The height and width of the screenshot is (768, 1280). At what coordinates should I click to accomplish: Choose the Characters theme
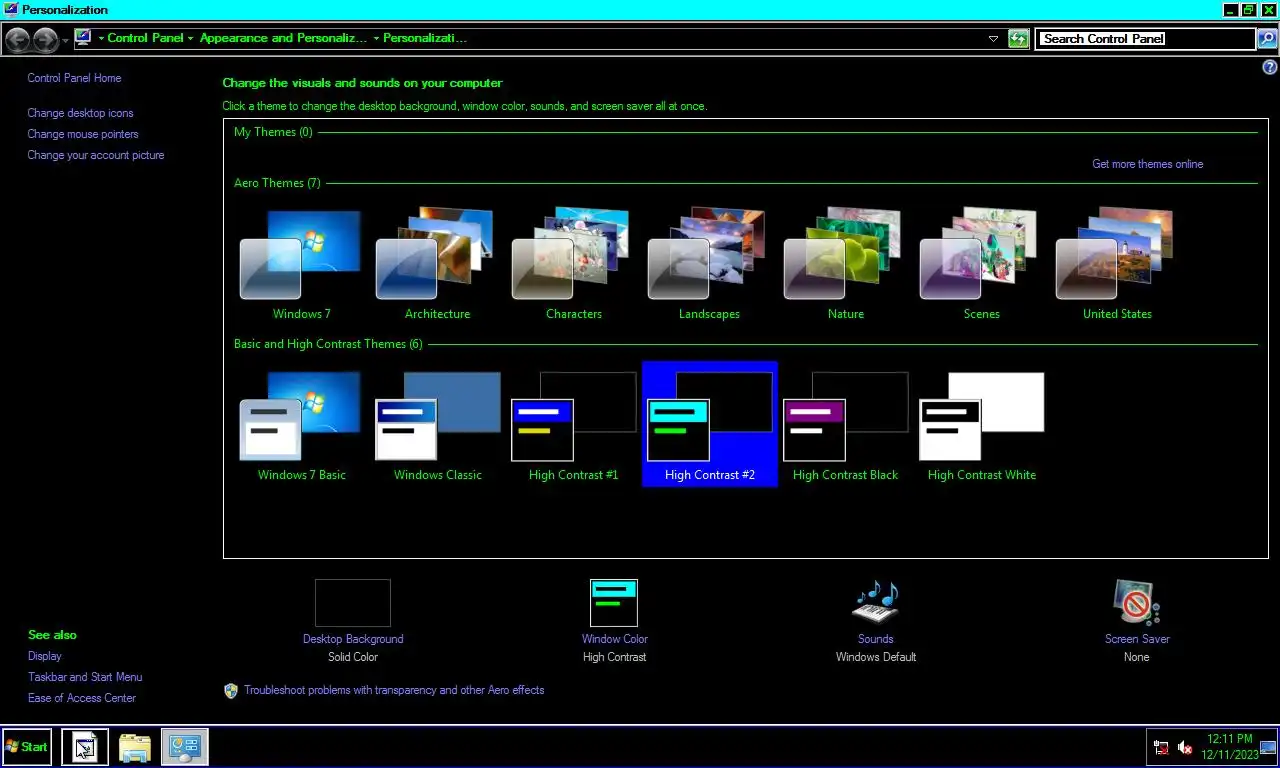click(573, 264)
